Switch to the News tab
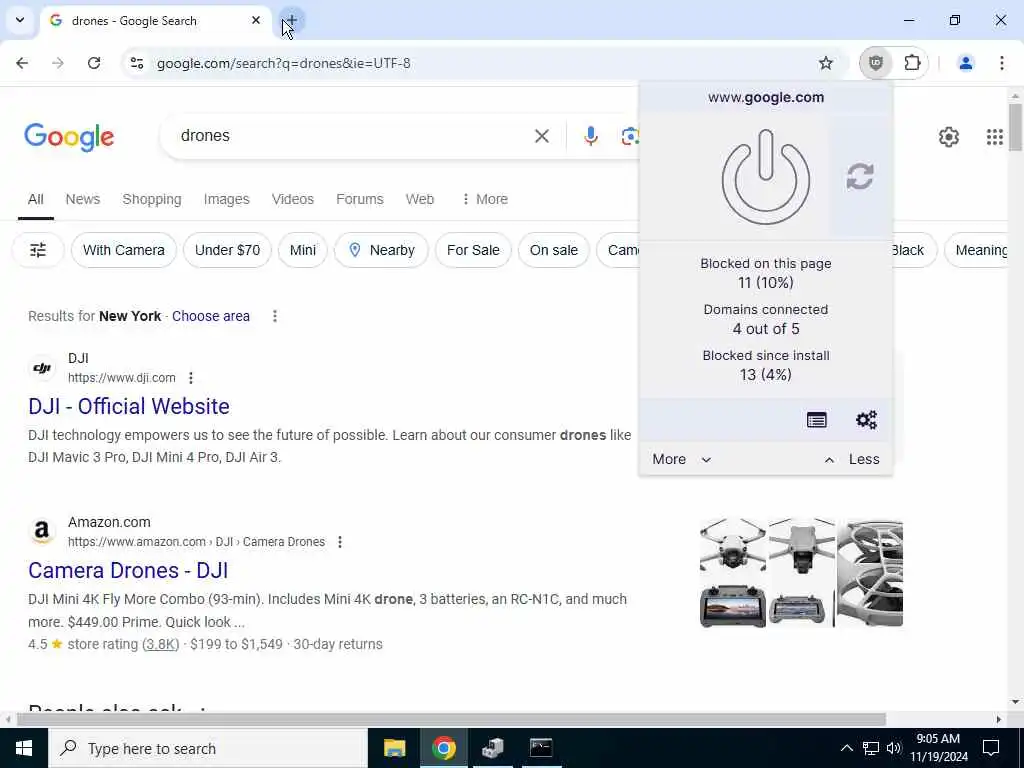This screenshot has width=1024, height=768. [82, 199]
